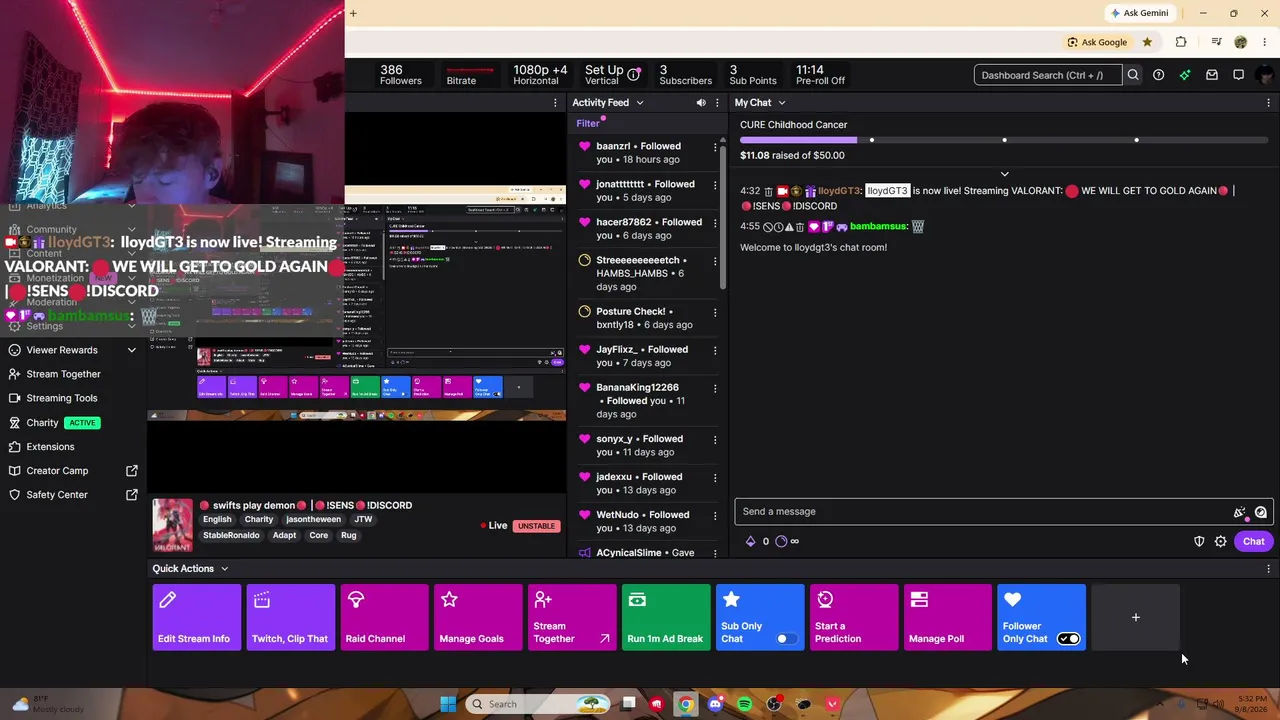Viewport: 1280px width, 720px height.
Task: Expand the My Chat dropdown
Action: pyautogui.click(x=782, y=103)
